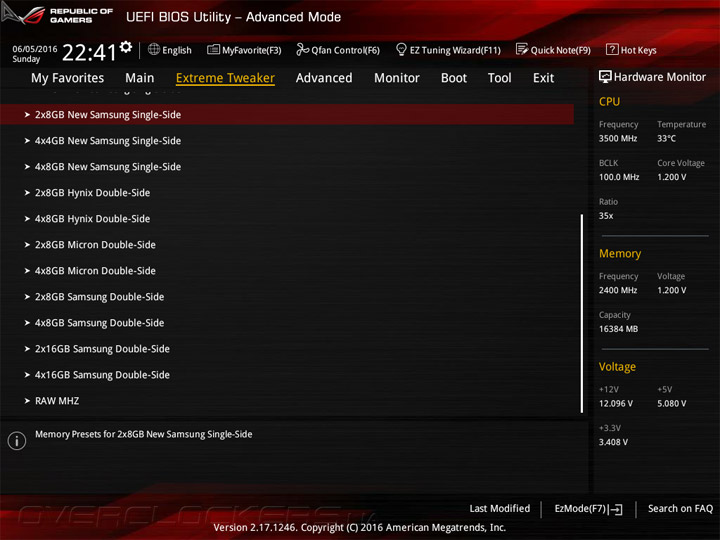Expand 2x8GB New Samsung Single-Side arrow
Screen dimensions: 720x540
(27, 115)
